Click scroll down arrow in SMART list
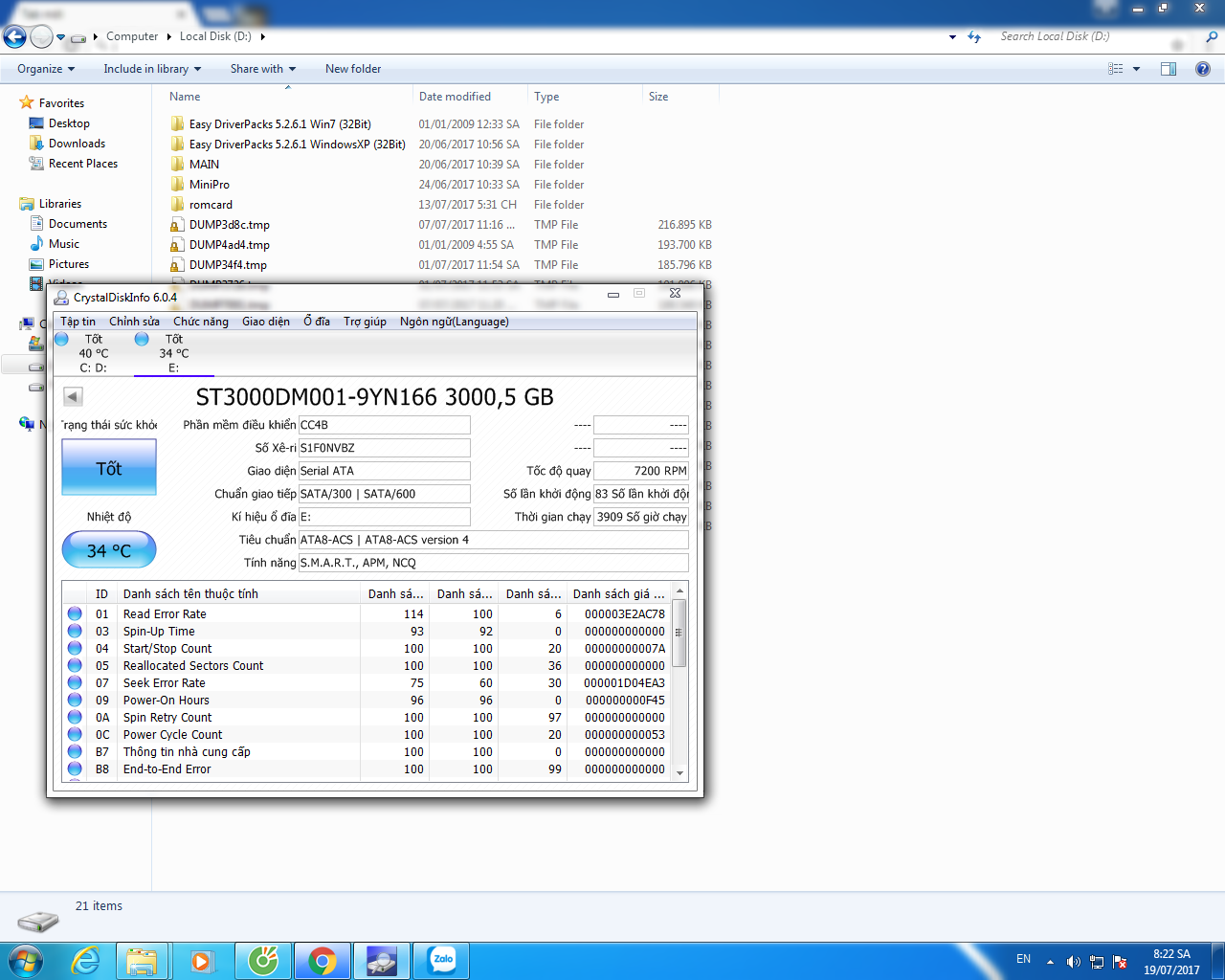The height and width of the screenshot is (980, 1225). pos(679,772)
